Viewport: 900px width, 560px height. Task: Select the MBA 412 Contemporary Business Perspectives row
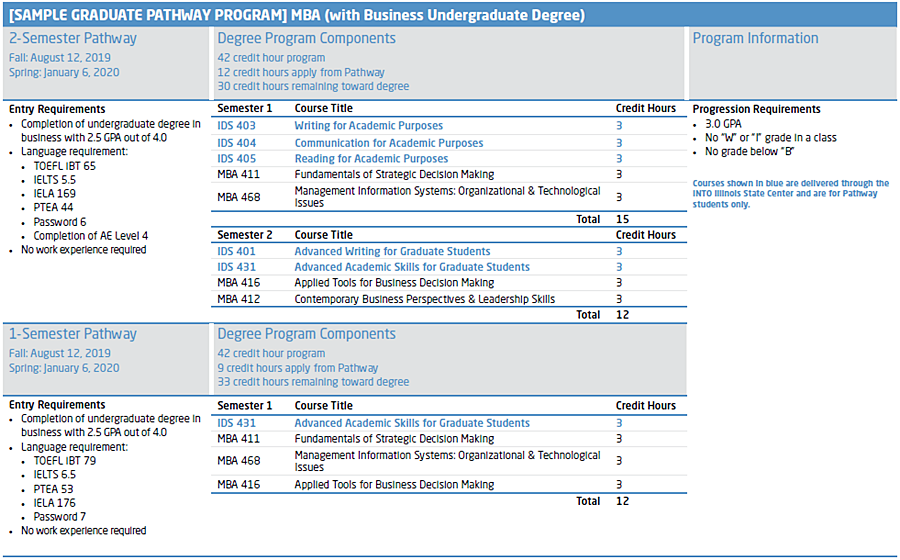[x=424, y=299]
